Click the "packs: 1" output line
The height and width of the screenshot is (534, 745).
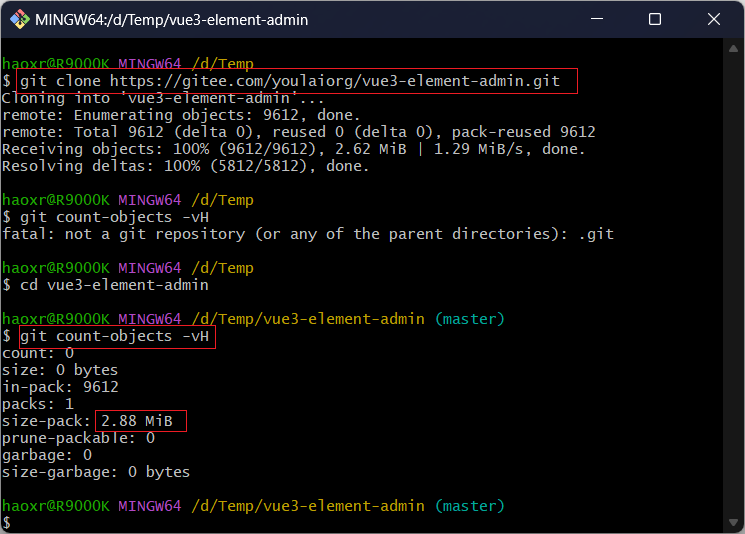click(38, 404)
